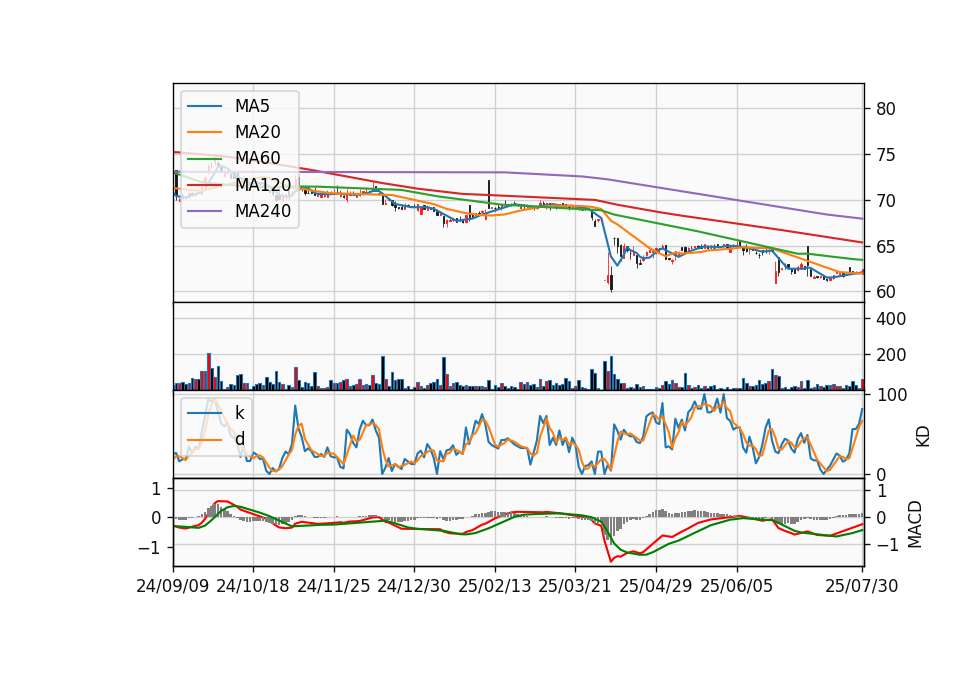Click the d legend label in KD panel
The width and height of the screenshot is (960, 690).
pyautogui.click(x=240, y=439)
